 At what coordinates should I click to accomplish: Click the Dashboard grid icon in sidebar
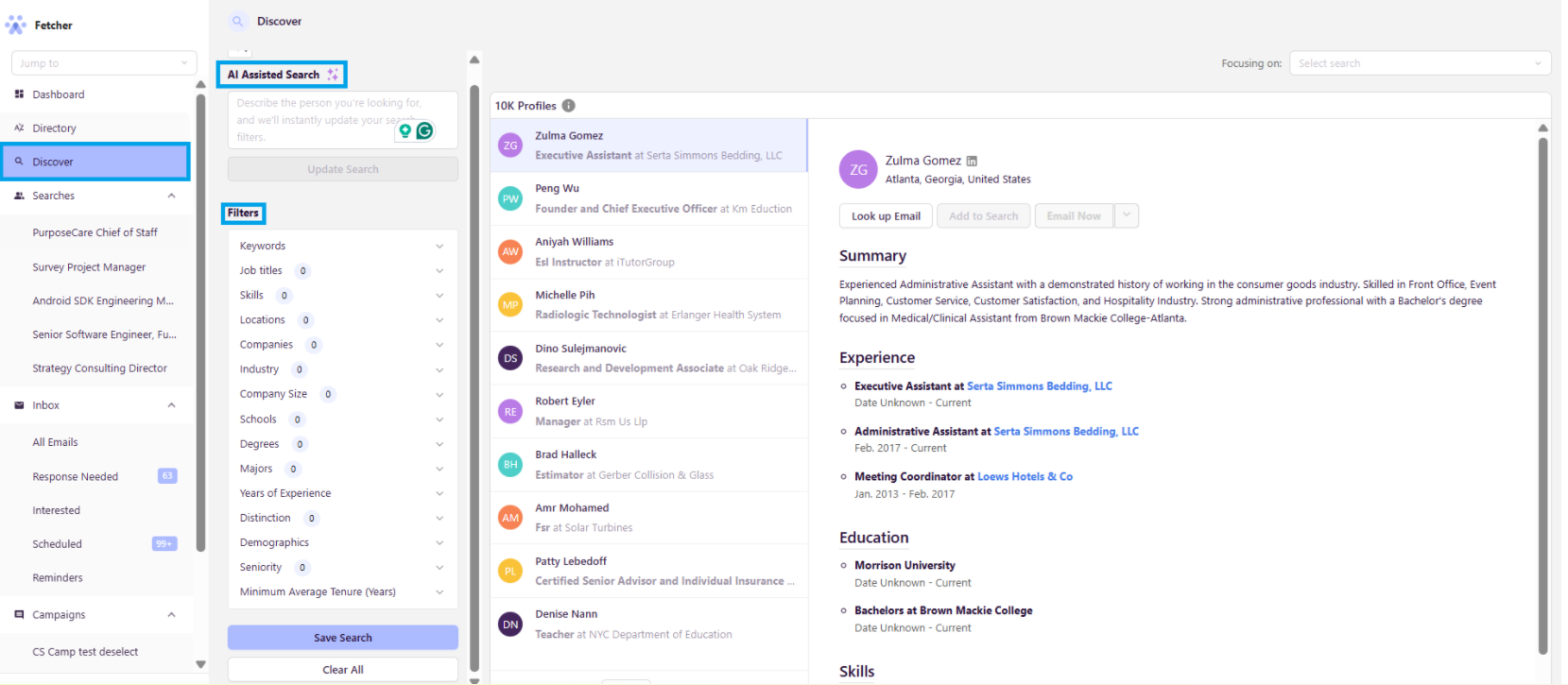19,94
